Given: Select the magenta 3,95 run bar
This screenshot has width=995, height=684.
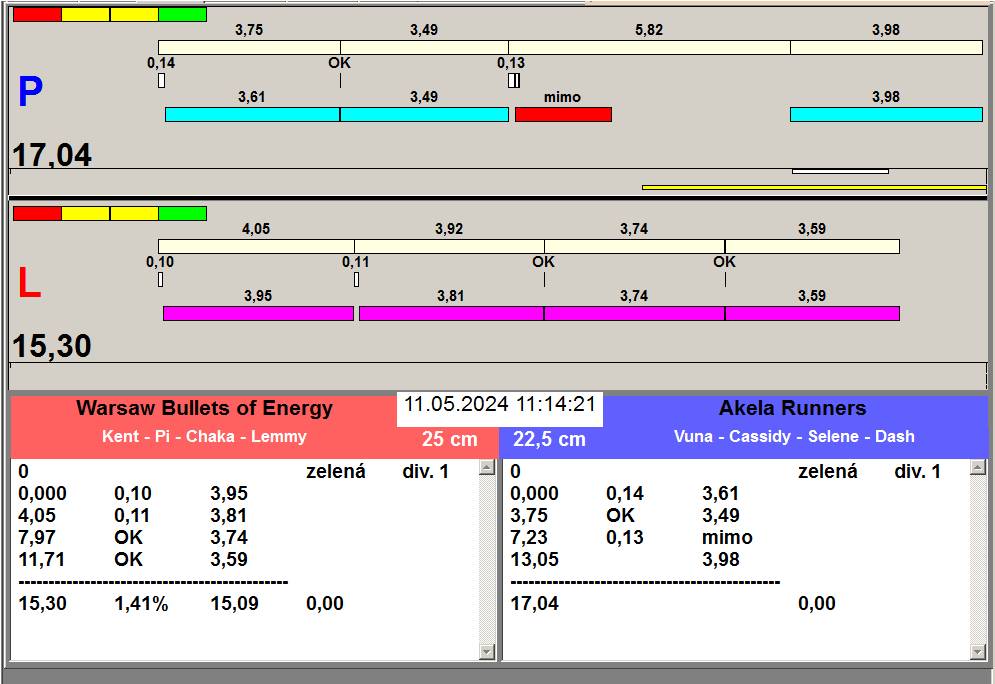Looking at the screenshot, I should [258, 314].
